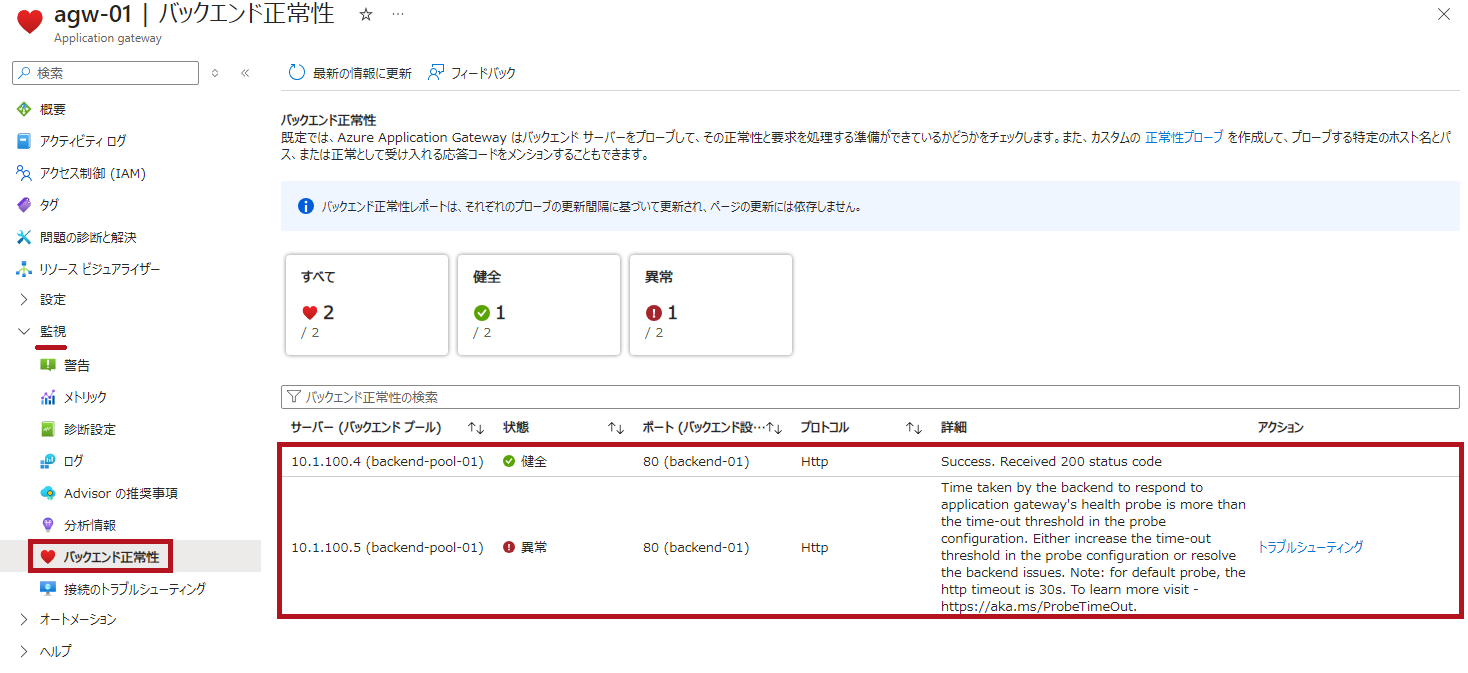The height and width of the screenshot is (673, 1468).
Task: Click the 問題の診断と解決 wrench icon
Action: point(25,237)
